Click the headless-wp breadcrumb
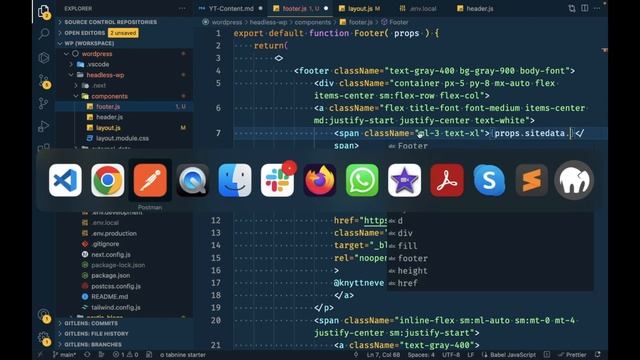640x360 pixels. (268, 22)
